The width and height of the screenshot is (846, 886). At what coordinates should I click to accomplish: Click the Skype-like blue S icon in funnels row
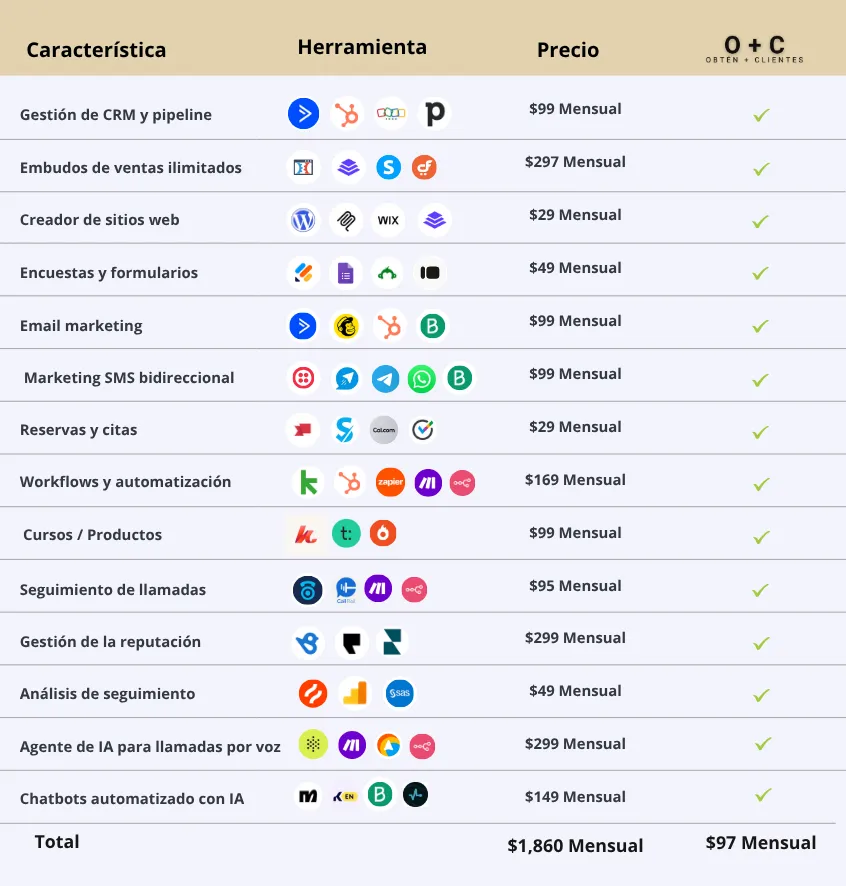coord(389,167)
